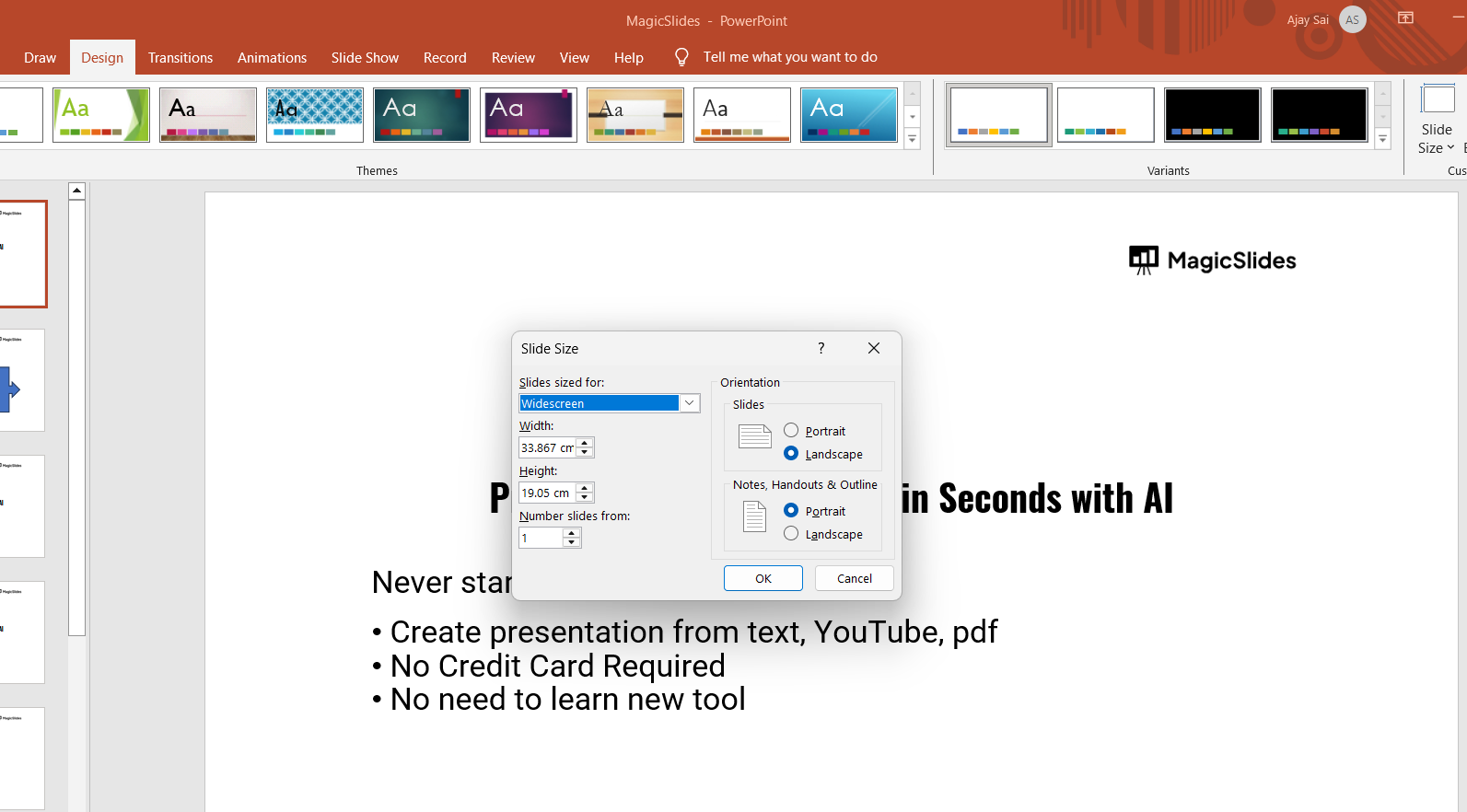Click the Ajay Sai account name
Image resolution: width=1467 pixels, height=812 pixels.
1308,19
